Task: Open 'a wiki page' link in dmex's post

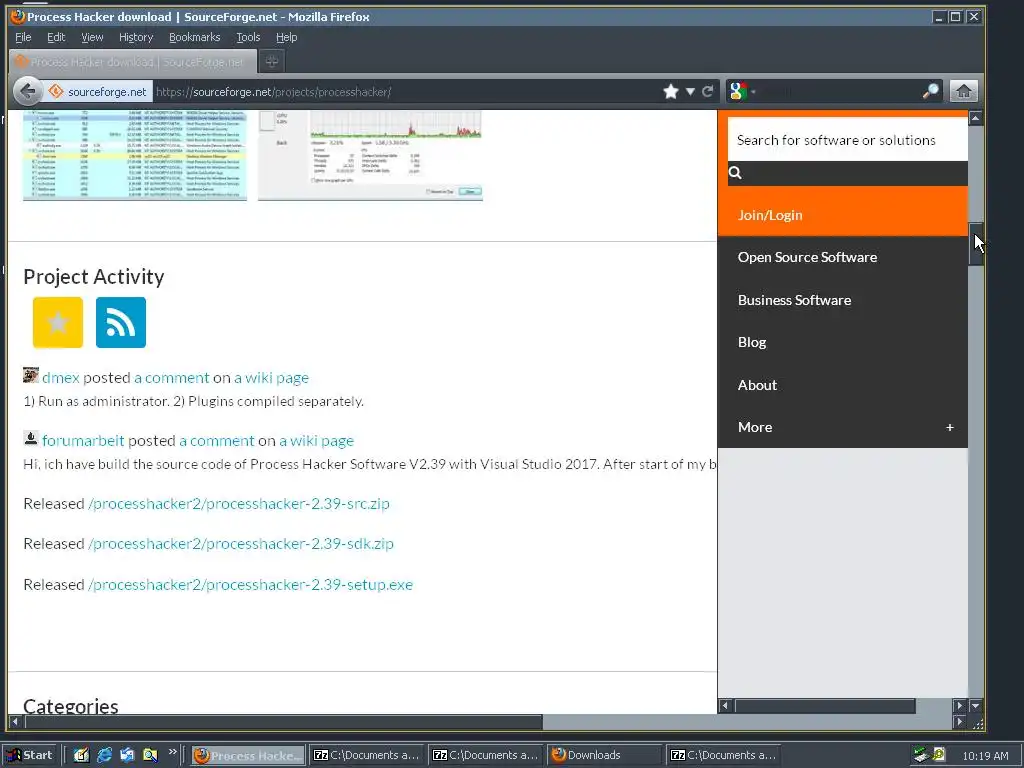Action: [272, 377]
